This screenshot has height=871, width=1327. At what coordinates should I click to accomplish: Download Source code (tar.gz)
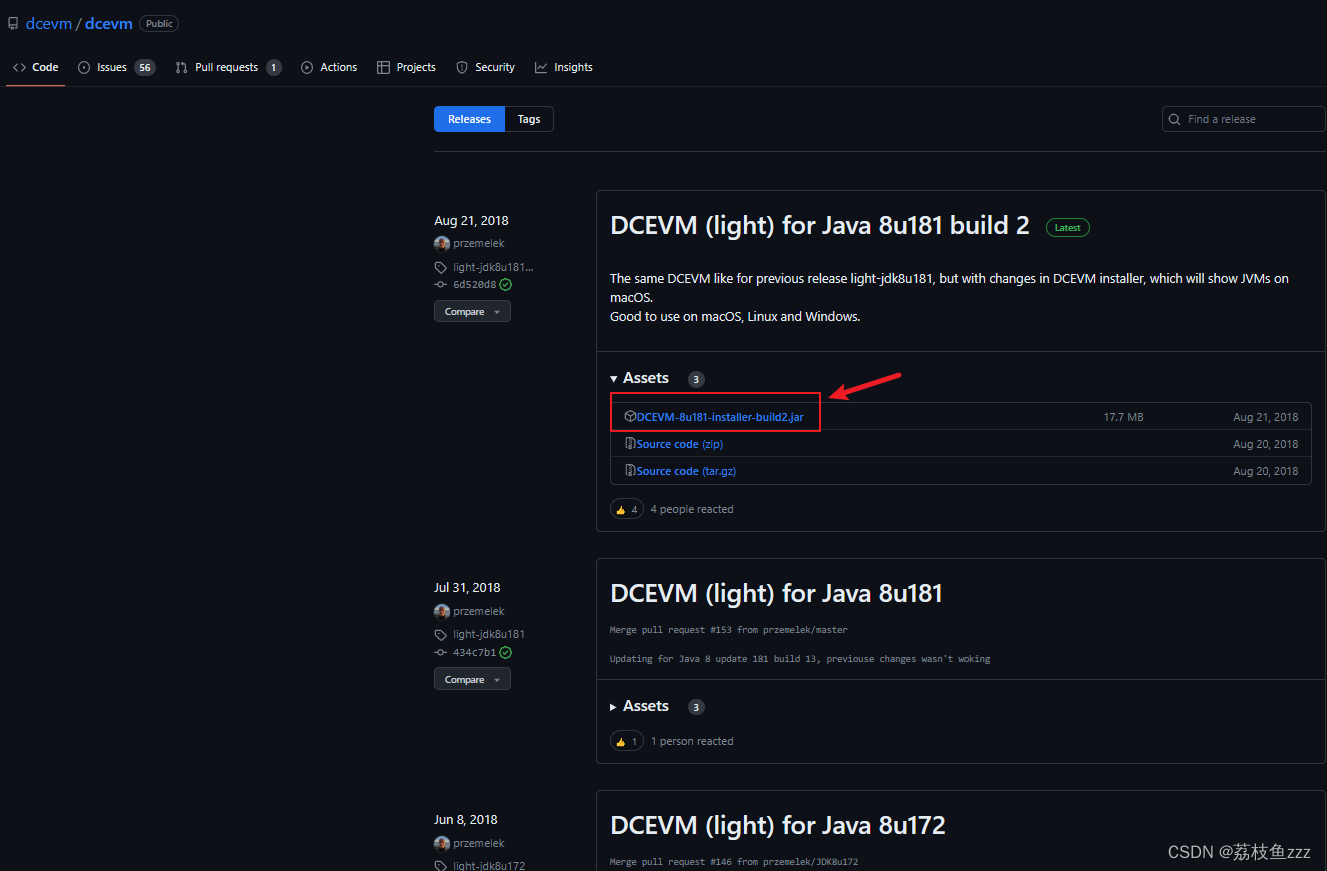tap(686, 471)
